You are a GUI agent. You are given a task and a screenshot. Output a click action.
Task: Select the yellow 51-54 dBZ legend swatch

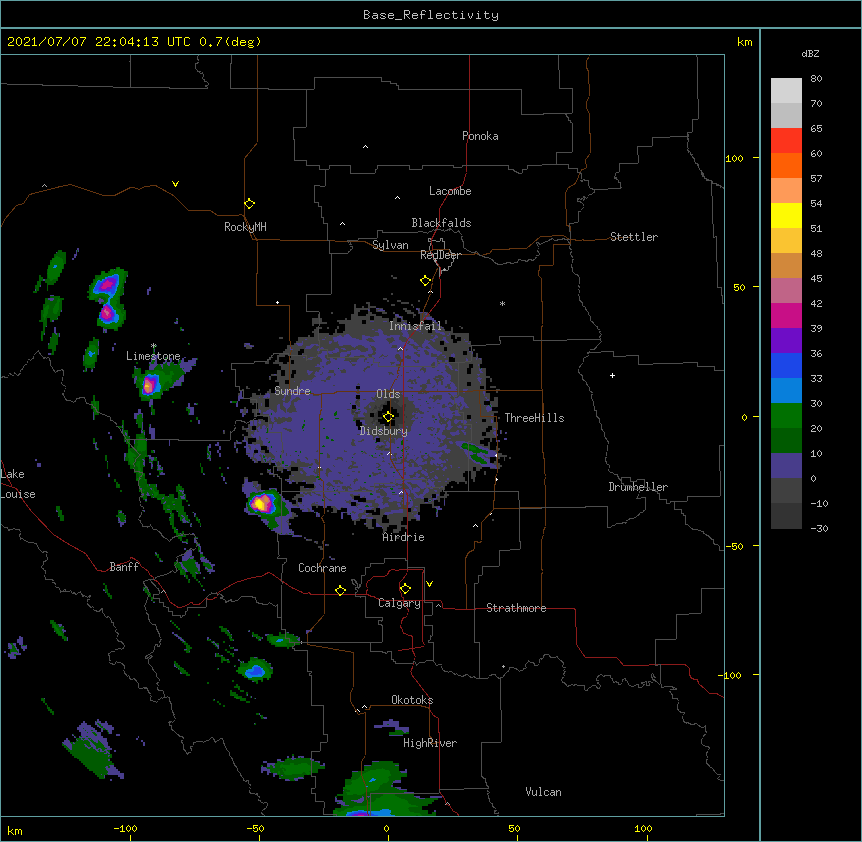pyautogui.click(x=786, y=215)
